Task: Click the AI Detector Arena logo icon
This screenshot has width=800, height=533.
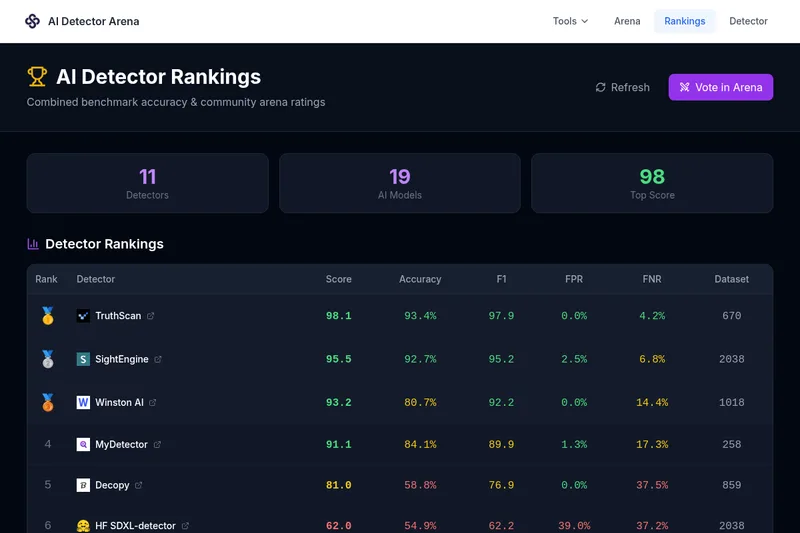Action: click(32, 21)
